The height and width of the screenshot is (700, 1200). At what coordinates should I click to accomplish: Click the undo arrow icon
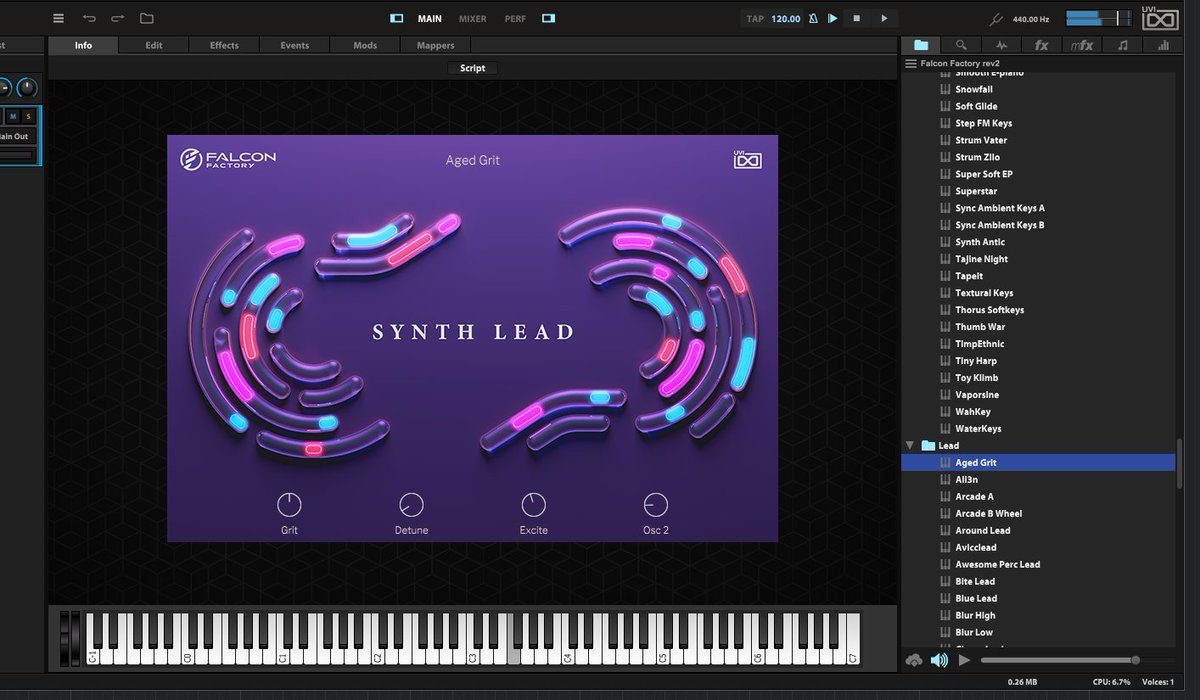89,18
